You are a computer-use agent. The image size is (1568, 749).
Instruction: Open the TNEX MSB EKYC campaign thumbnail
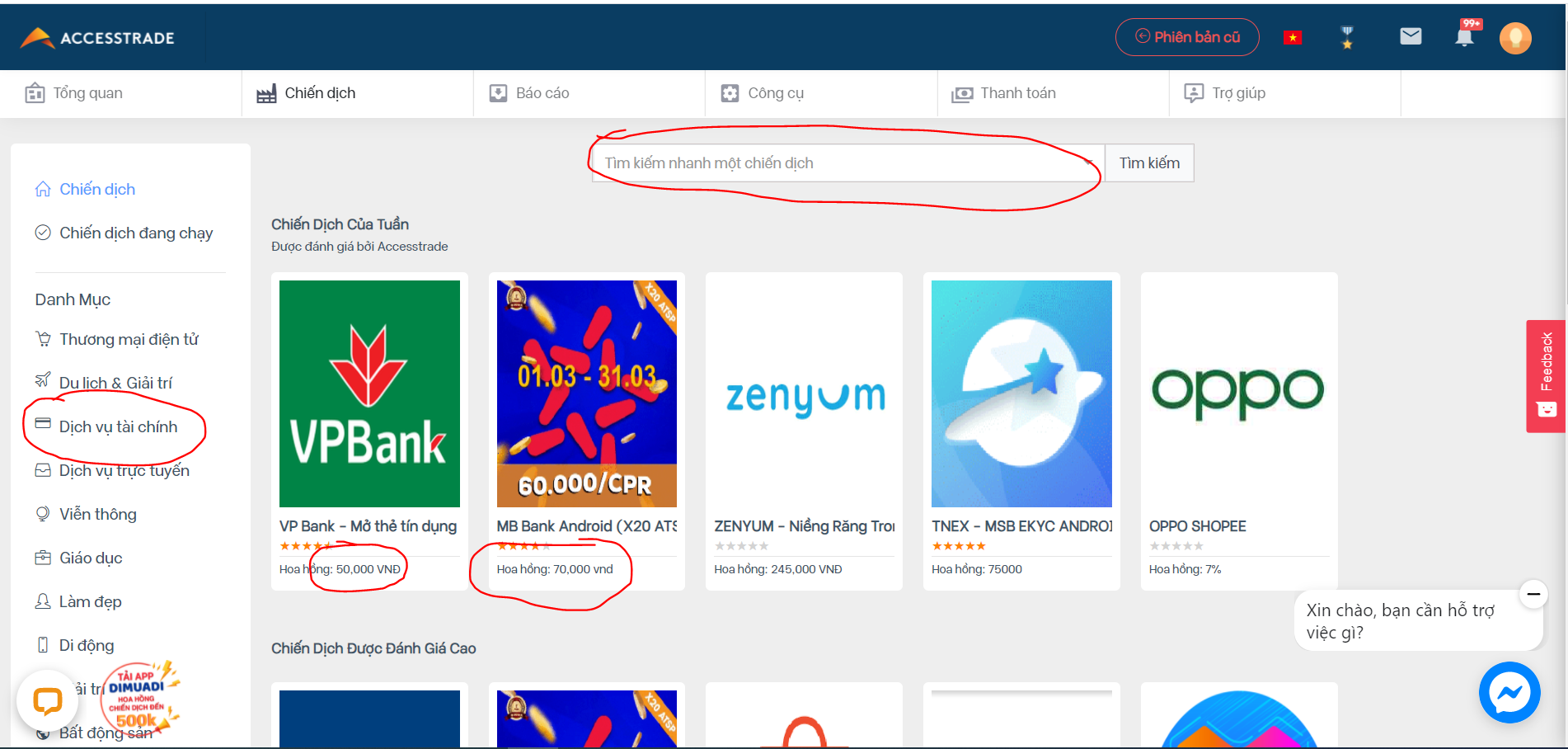click(1021, 393)
